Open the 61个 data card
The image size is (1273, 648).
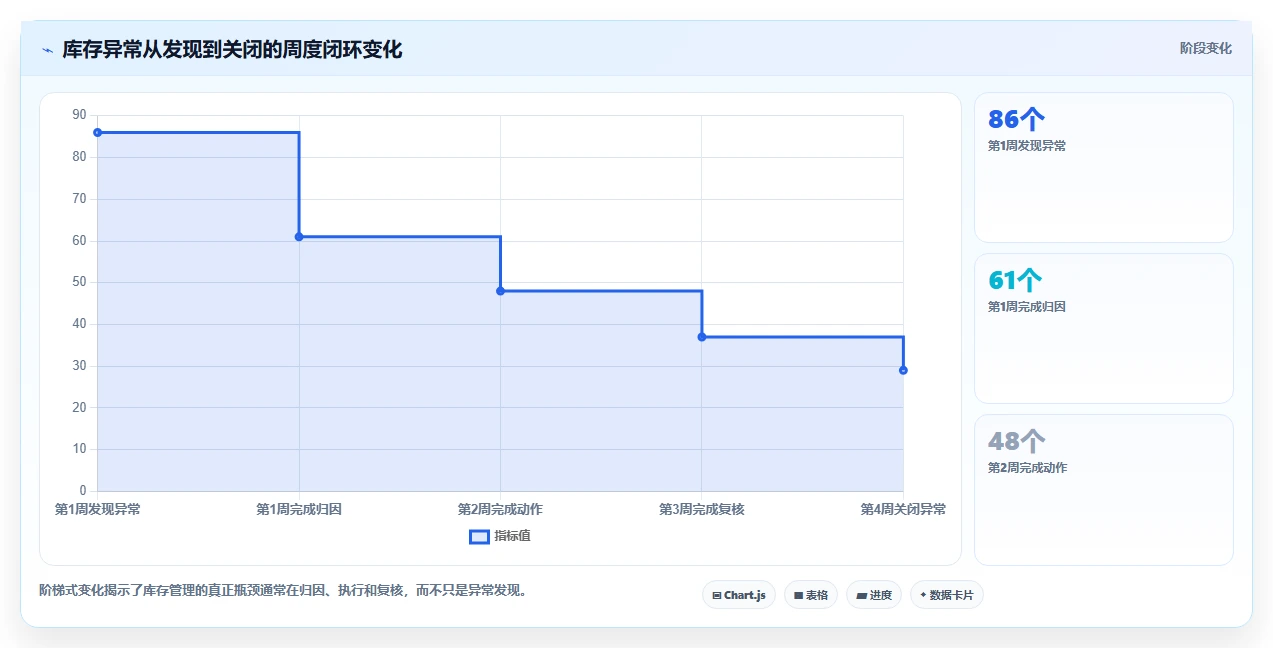[x=1104, y=329]
